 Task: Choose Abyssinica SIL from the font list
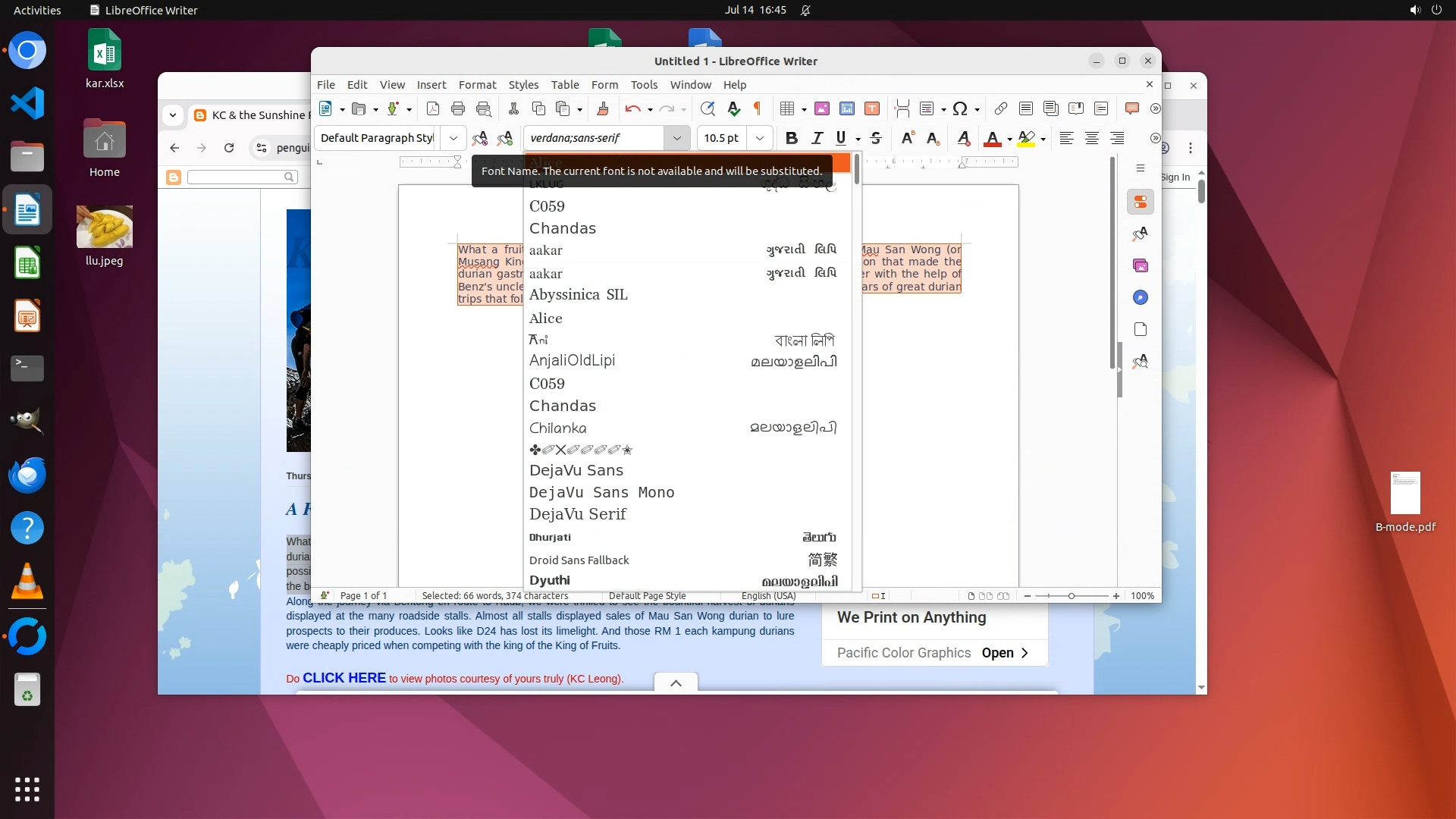(578, 295)
